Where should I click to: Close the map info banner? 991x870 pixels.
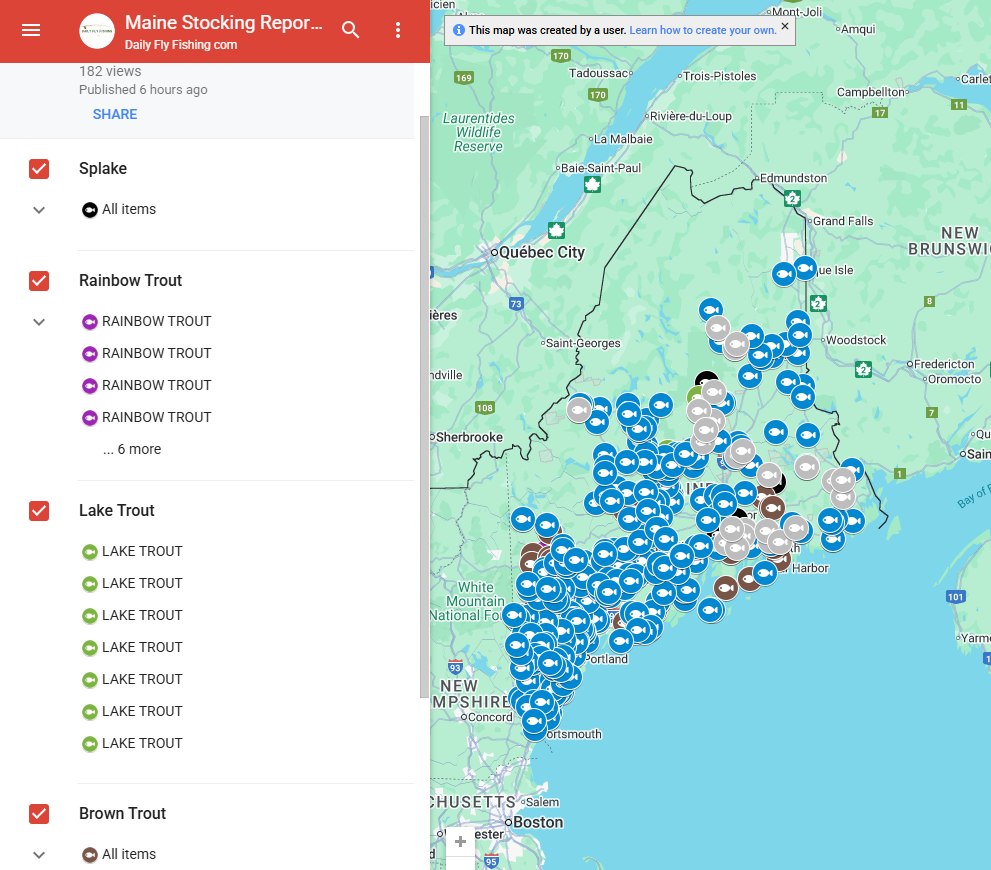[784, 26]
